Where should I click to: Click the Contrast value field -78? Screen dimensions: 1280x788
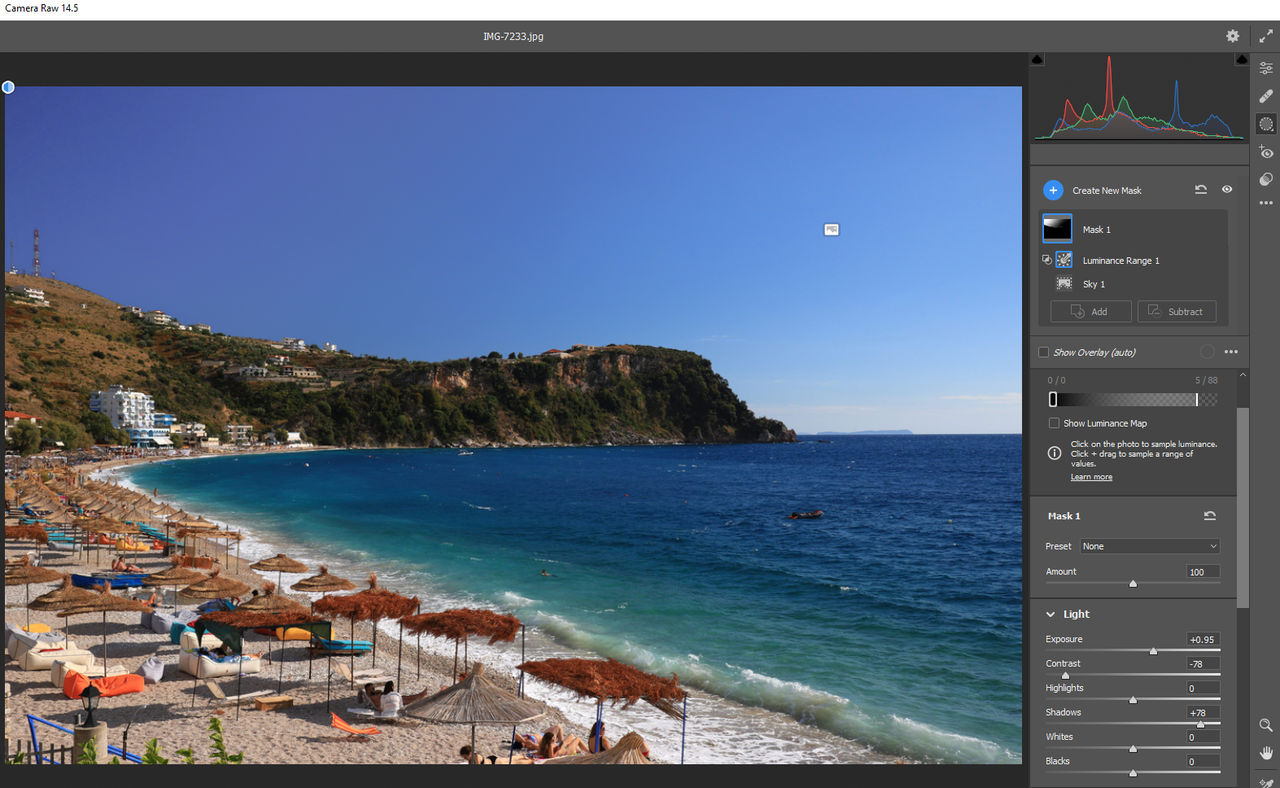pyautogui.click(x=1203, y=663)
